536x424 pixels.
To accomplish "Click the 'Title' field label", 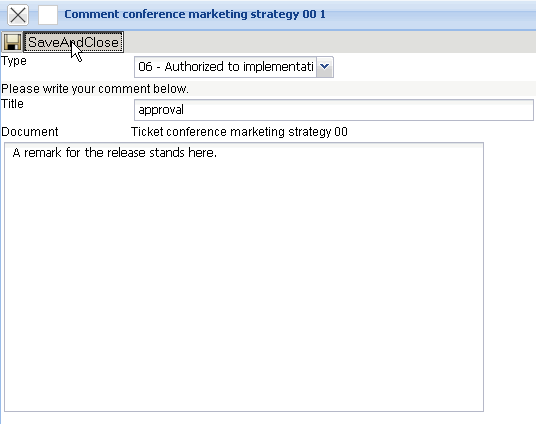I will pyautogui.click(x=12, y=104).
